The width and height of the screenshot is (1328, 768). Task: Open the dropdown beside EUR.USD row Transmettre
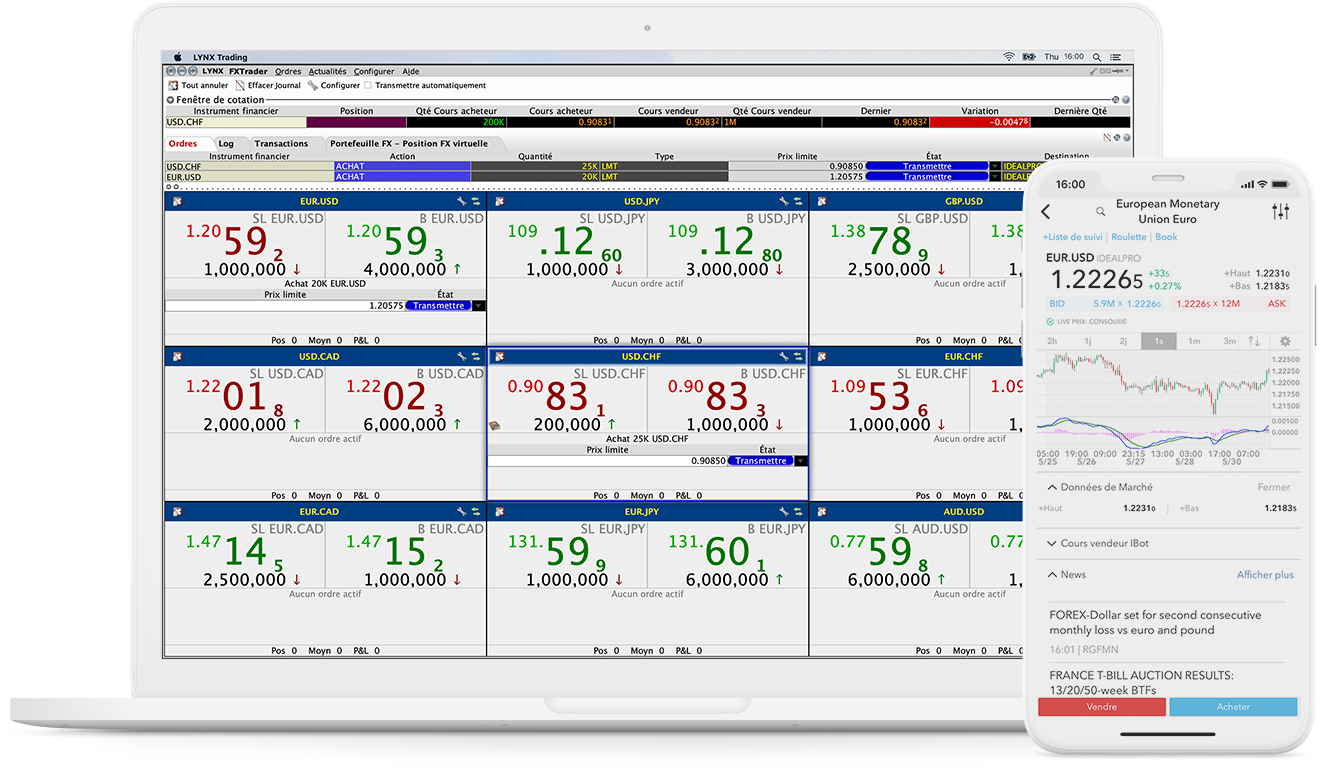tap(994, 176)
